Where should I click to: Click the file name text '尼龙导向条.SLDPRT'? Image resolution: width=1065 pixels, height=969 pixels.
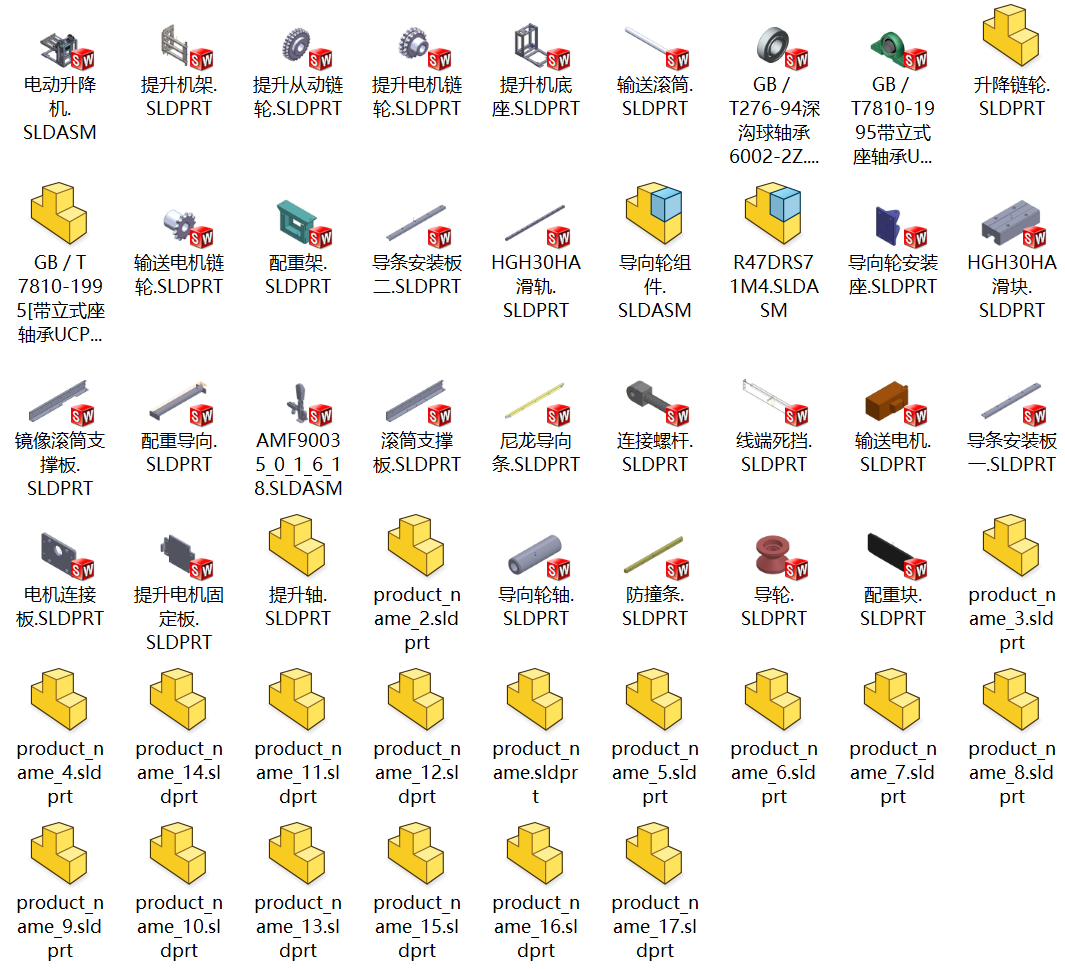536,452
